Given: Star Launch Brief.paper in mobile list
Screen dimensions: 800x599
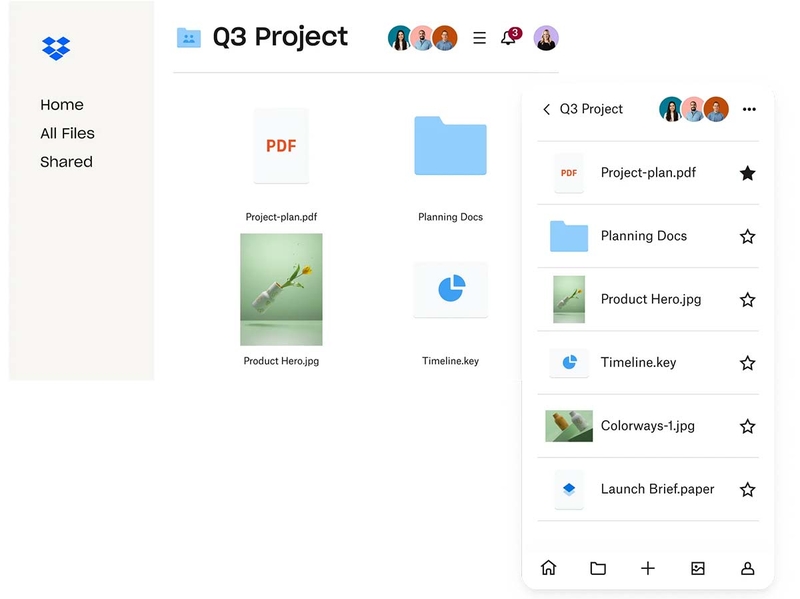Looking at the screenshot, I should (747, 489).
